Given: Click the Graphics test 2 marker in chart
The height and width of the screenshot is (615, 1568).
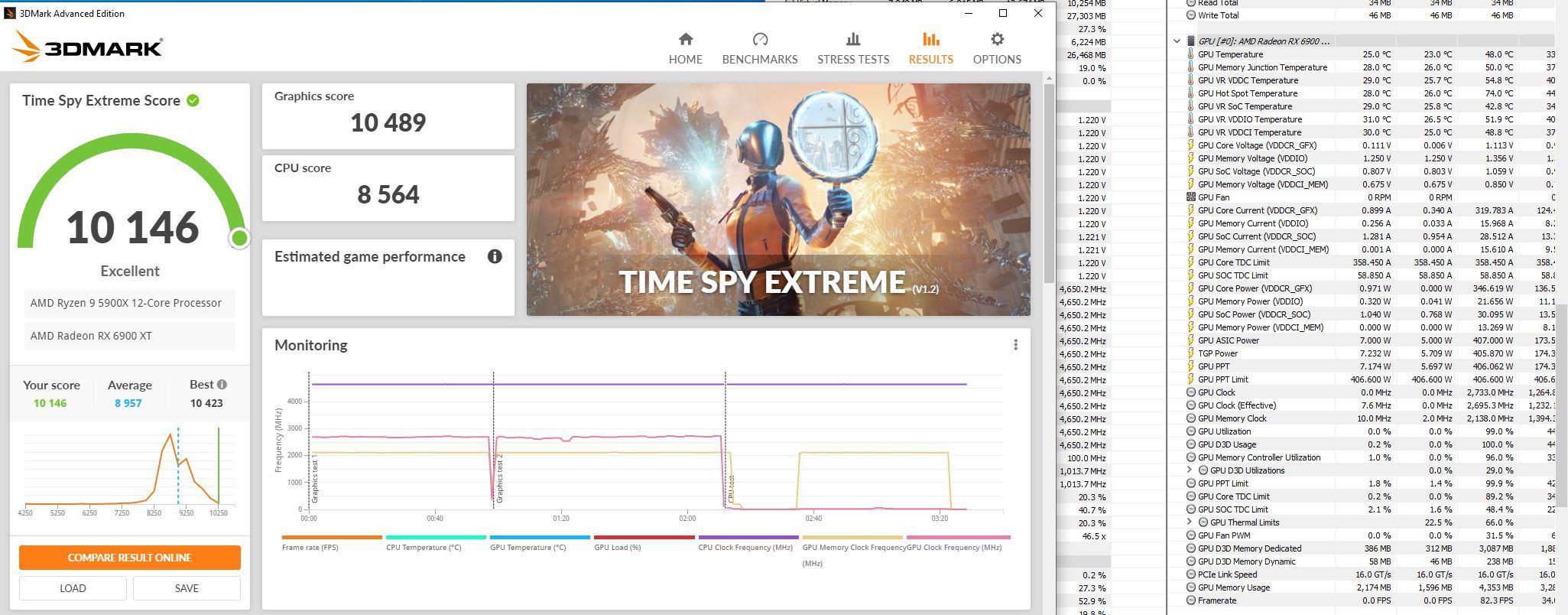Looking at the screenshot, I should click(499, 478).
